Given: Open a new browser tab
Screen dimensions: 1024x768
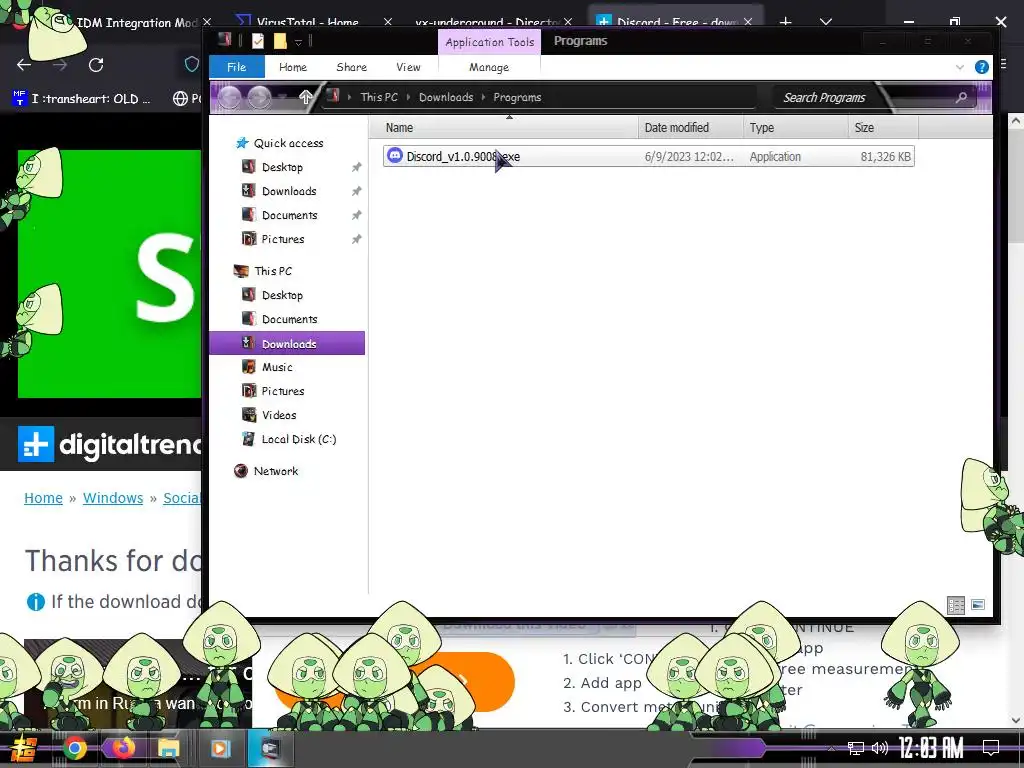Looking at the screenshot, I should pos(786,22).
